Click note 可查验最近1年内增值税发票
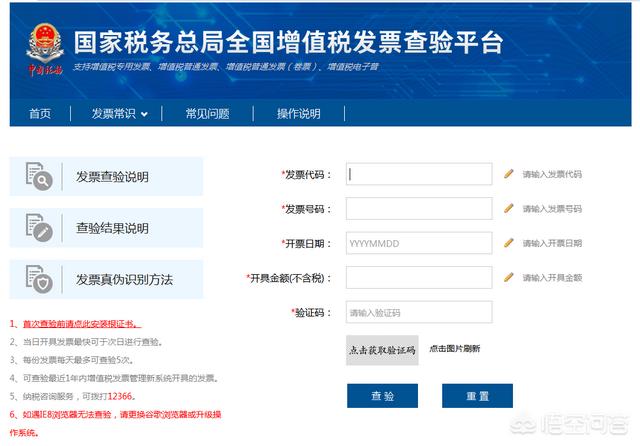Screen dimensions: 640x446 (114, 378)
